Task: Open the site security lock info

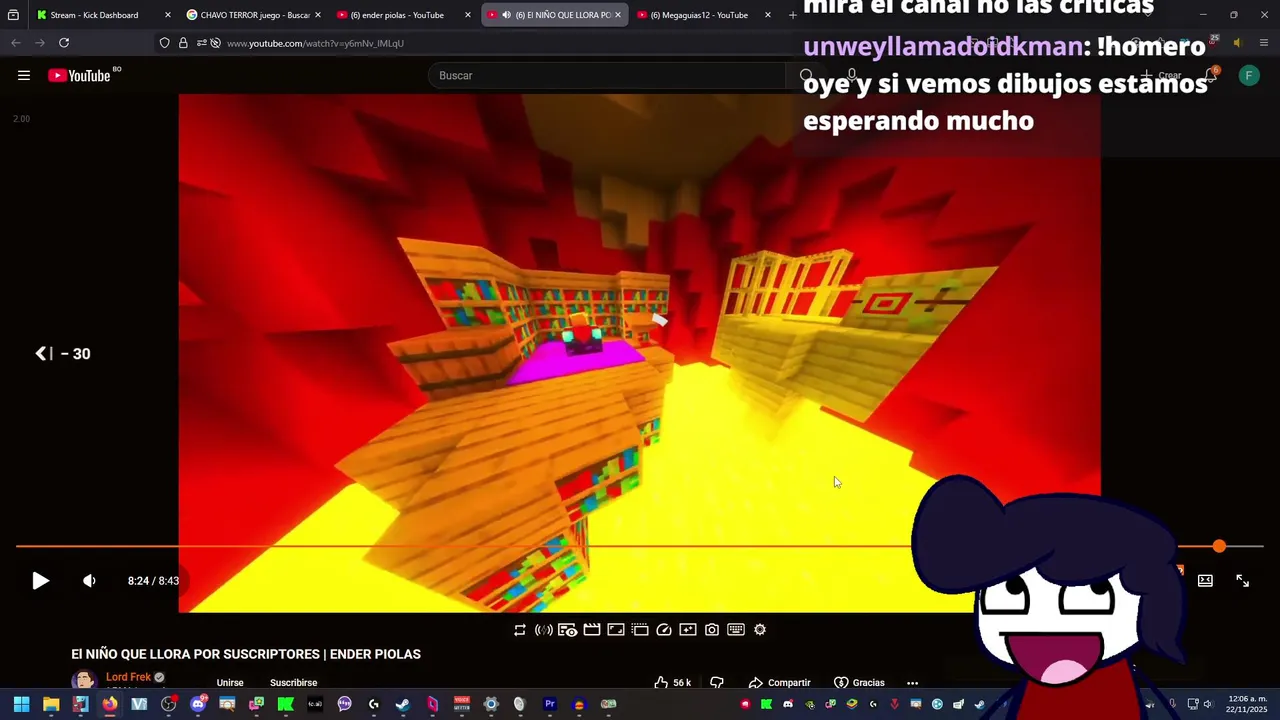Action: click(x=183, y=43)
